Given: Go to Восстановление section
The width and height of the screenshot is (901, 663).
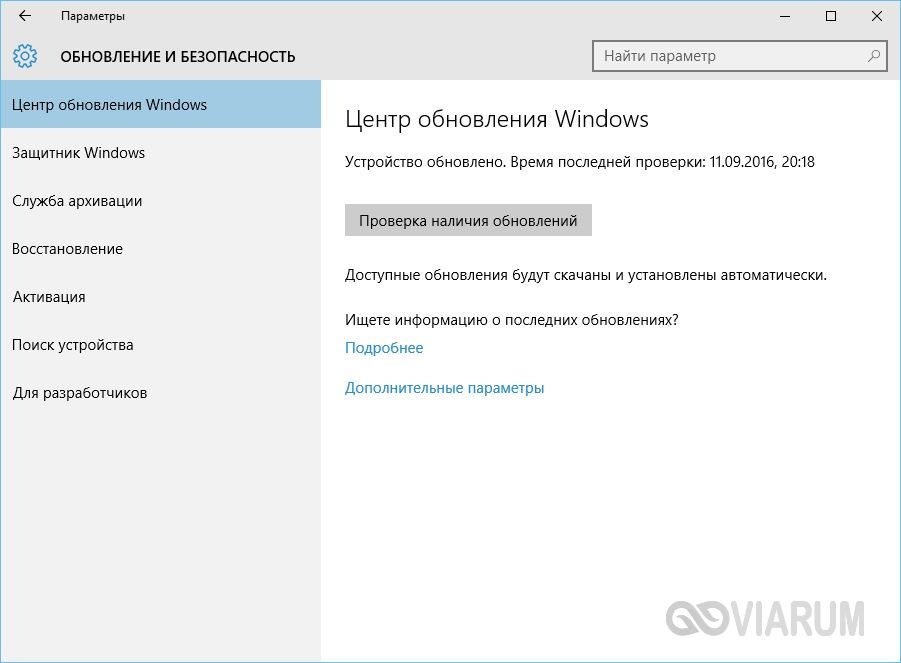Looking at the screenshot, I should (x=160, y=249).
